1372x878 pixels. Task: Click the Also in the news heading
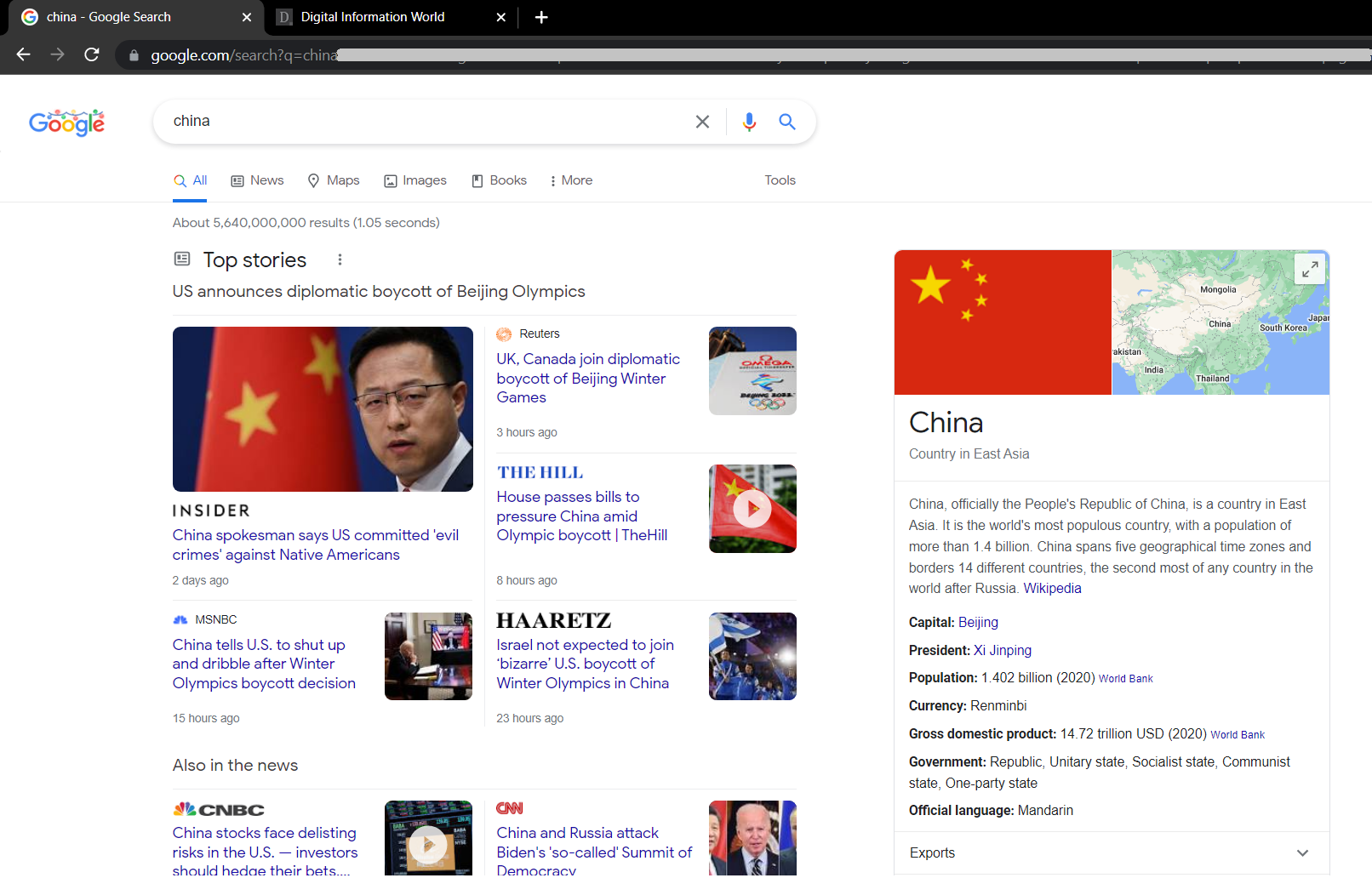click(x=236, y=766)
